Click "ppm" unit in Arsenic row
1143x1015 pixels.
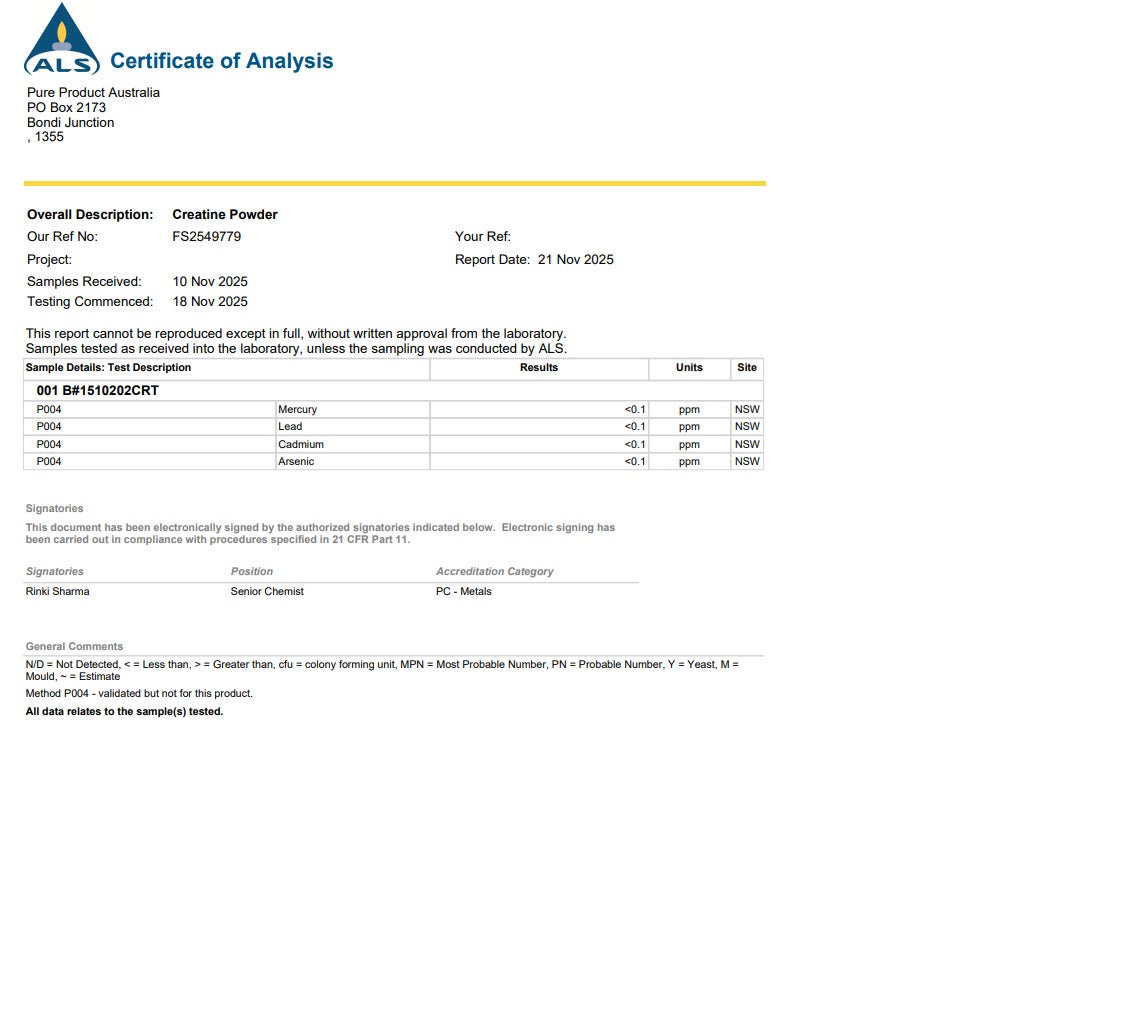689,462
